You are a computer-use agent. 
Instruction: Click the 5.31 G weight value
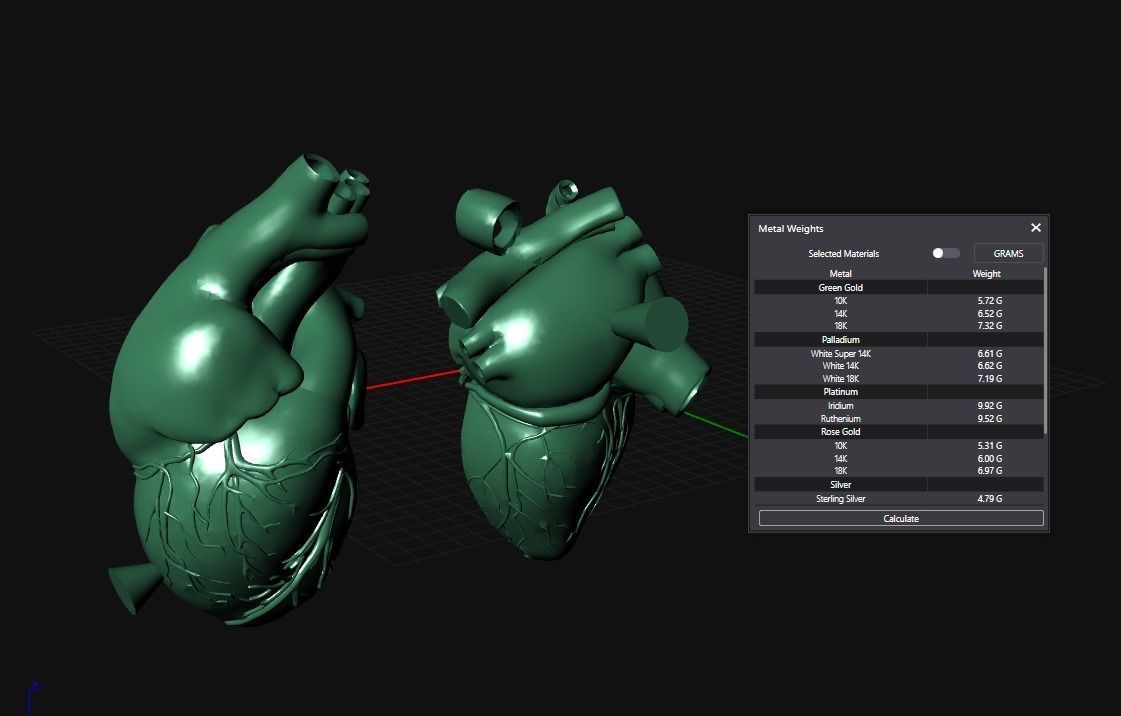(989, 446)
